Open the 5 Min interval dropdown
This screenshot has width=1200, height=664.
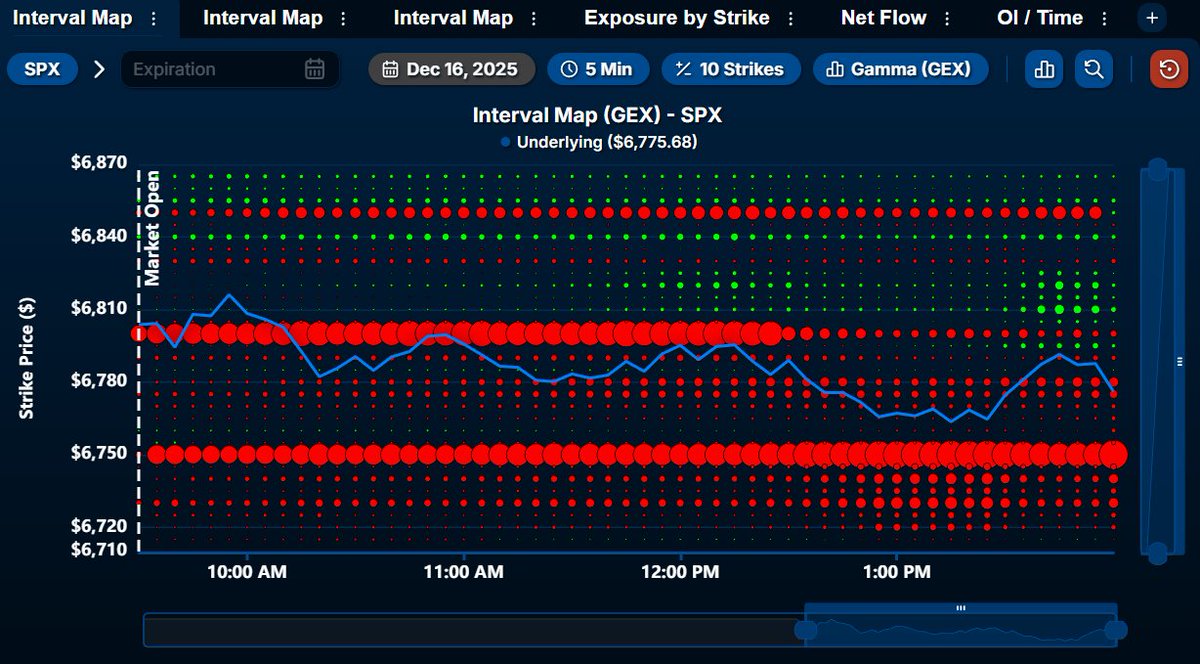598,69
